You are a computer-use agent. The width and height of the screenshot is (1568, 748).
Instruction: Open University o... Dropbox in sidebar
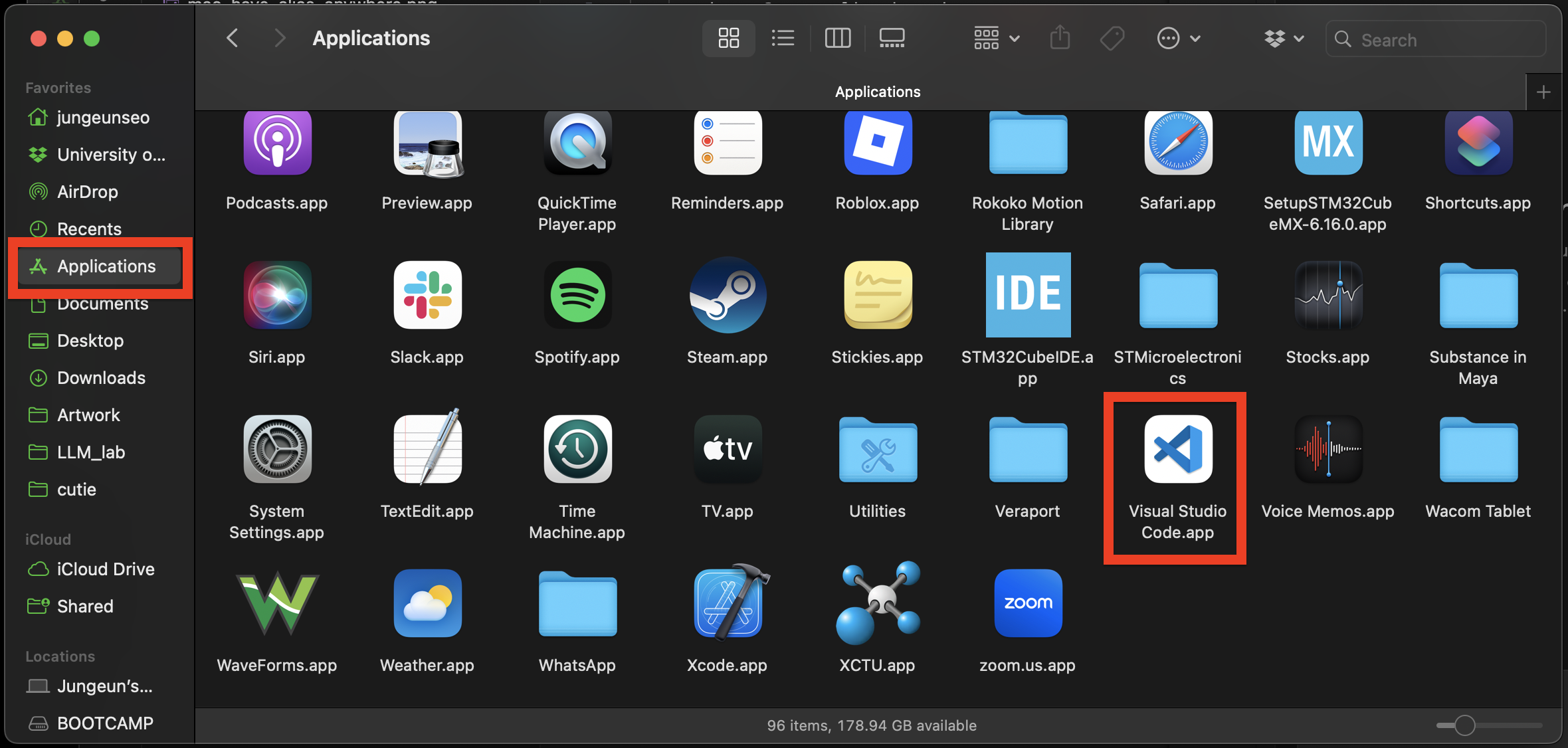[x=100, y=155]
